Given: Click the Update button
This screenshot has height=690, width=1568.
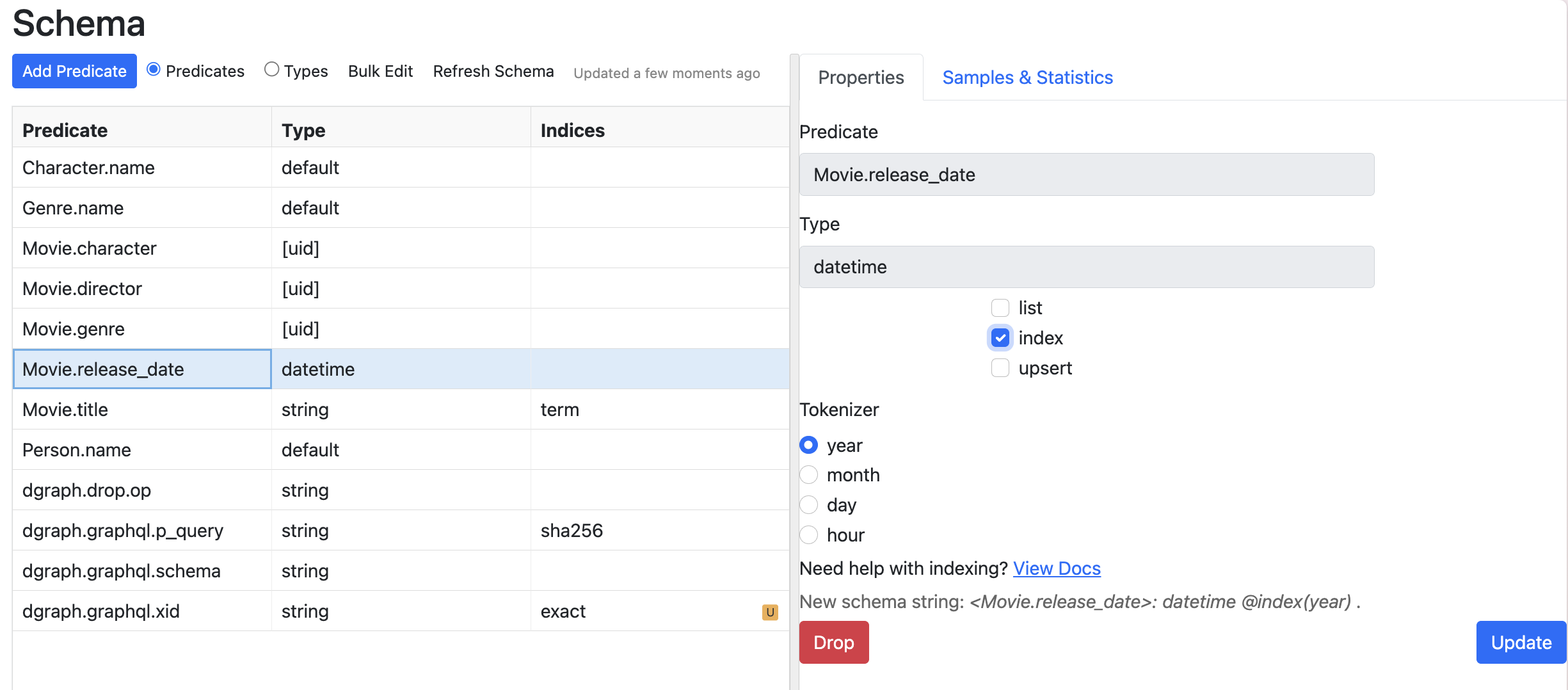Looking at the screenshot, I should [1520, 642].
